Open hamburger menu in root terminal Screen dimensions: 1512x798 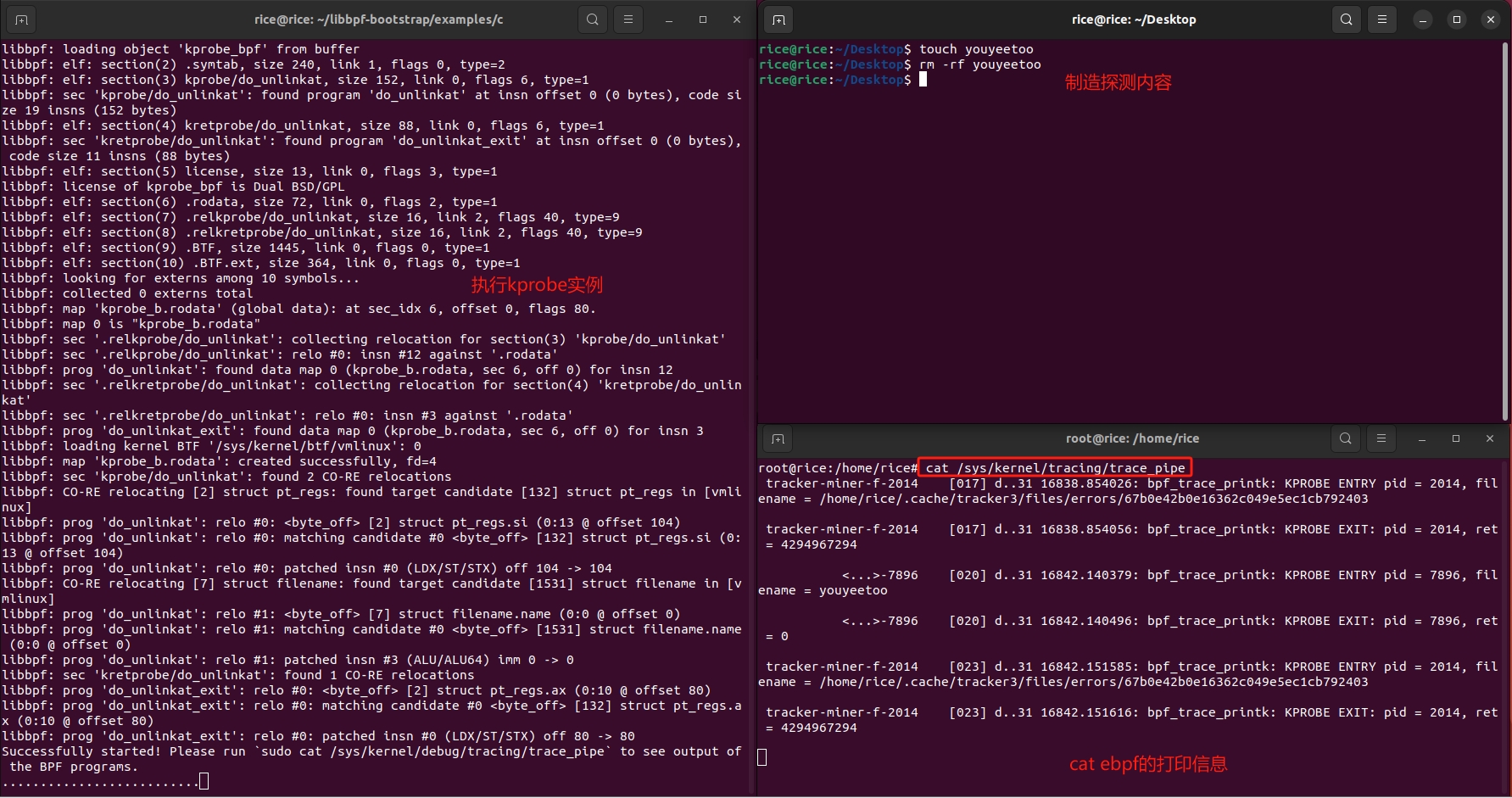pos(1381,438)
